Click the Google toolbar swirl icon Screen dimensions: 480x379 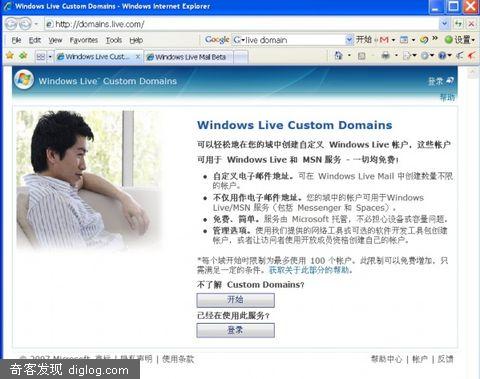[x=424, y=40]
